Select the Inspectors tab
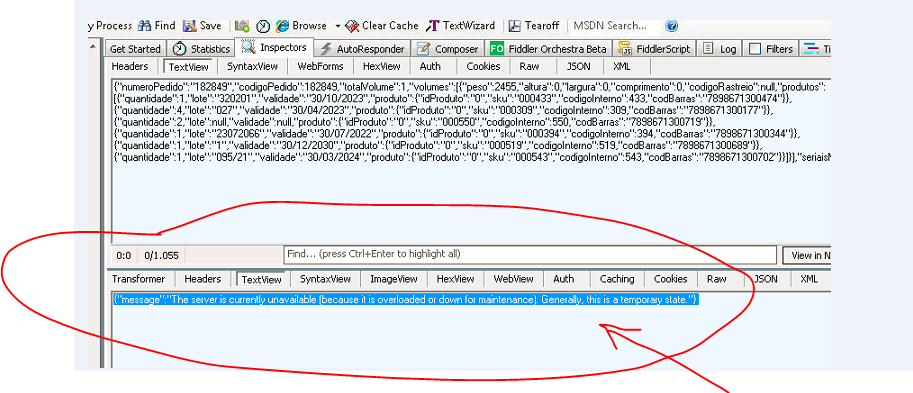 point(274,48)
